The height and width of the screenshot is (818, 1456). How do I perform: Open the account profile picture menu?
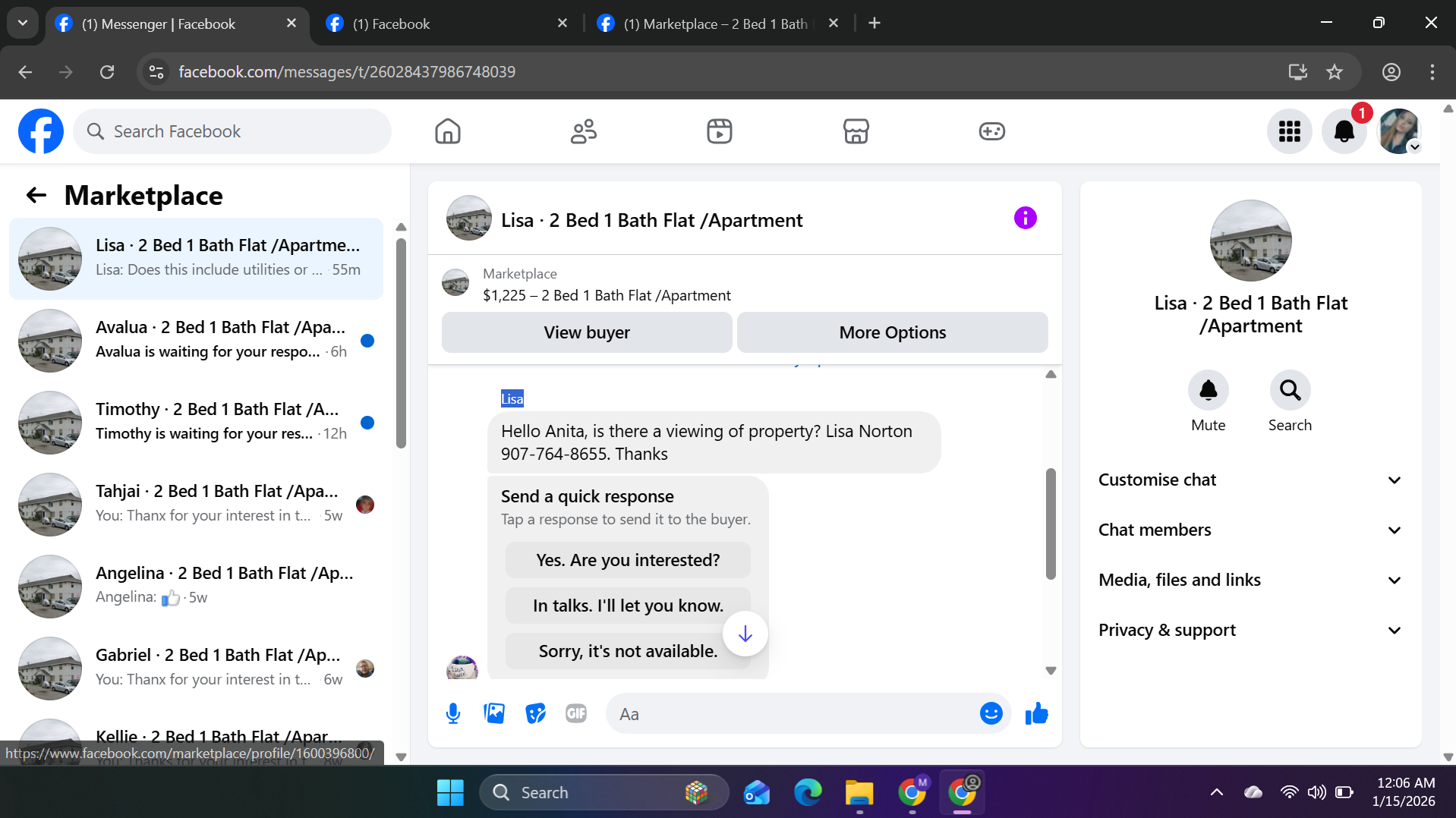(x=1399, y=131)
